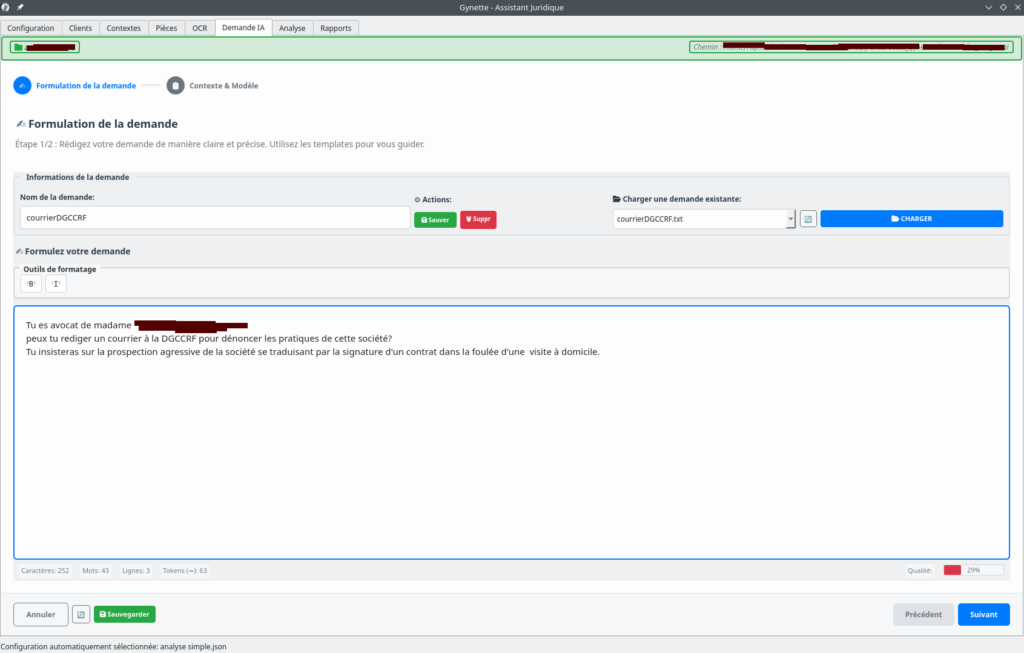Open the OCR tab

[200, 28]
